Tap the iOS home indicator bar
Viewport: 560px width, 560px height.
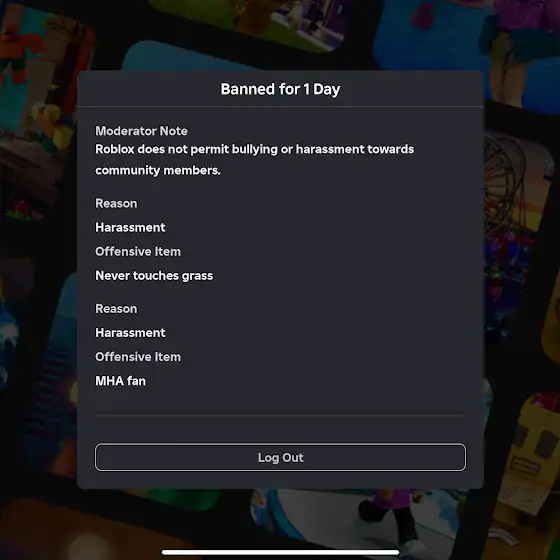(x=280, y=552)
